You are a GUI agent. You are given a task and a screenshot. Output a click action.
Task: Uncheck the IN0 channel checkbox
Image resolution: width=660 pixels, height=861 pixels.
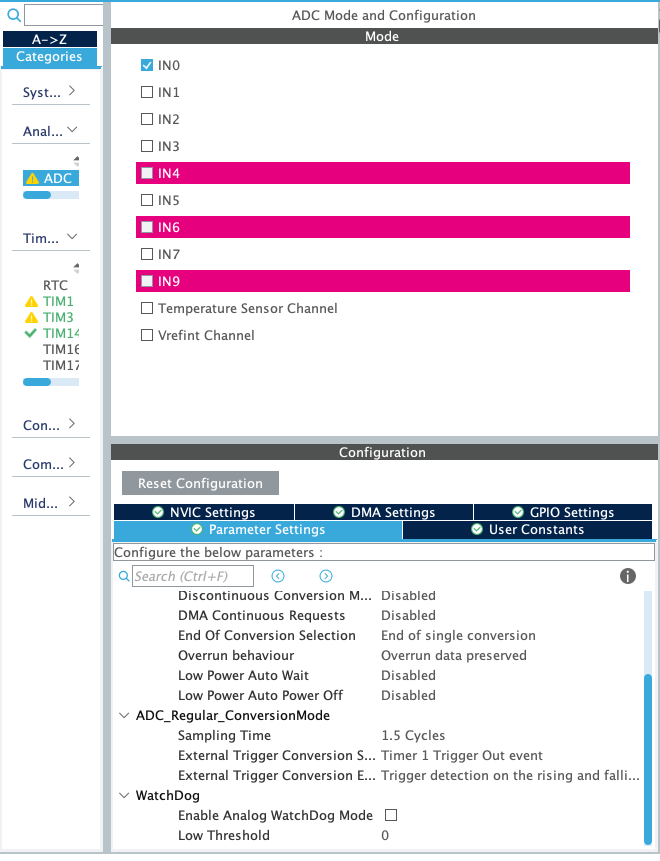tap(147, 65)
